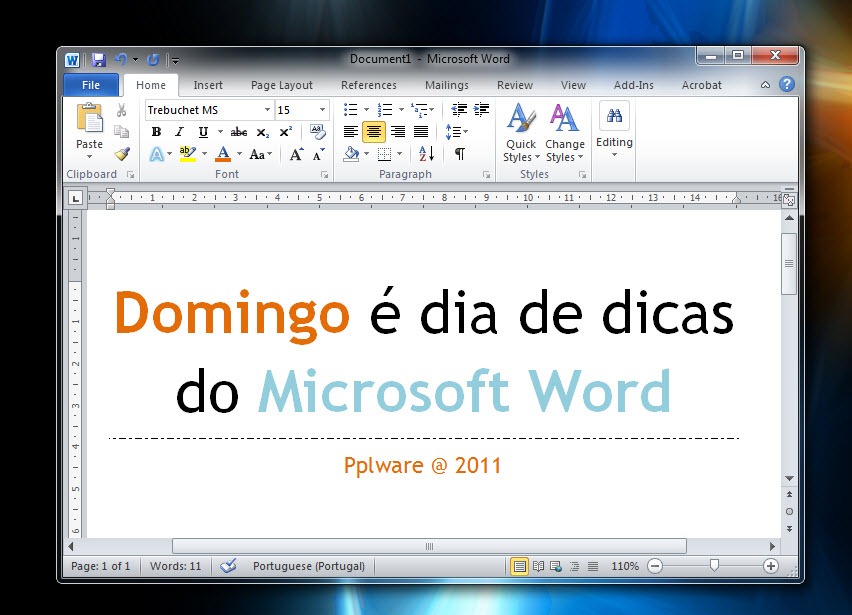Activate the Format Painter brush

(122, 154)
